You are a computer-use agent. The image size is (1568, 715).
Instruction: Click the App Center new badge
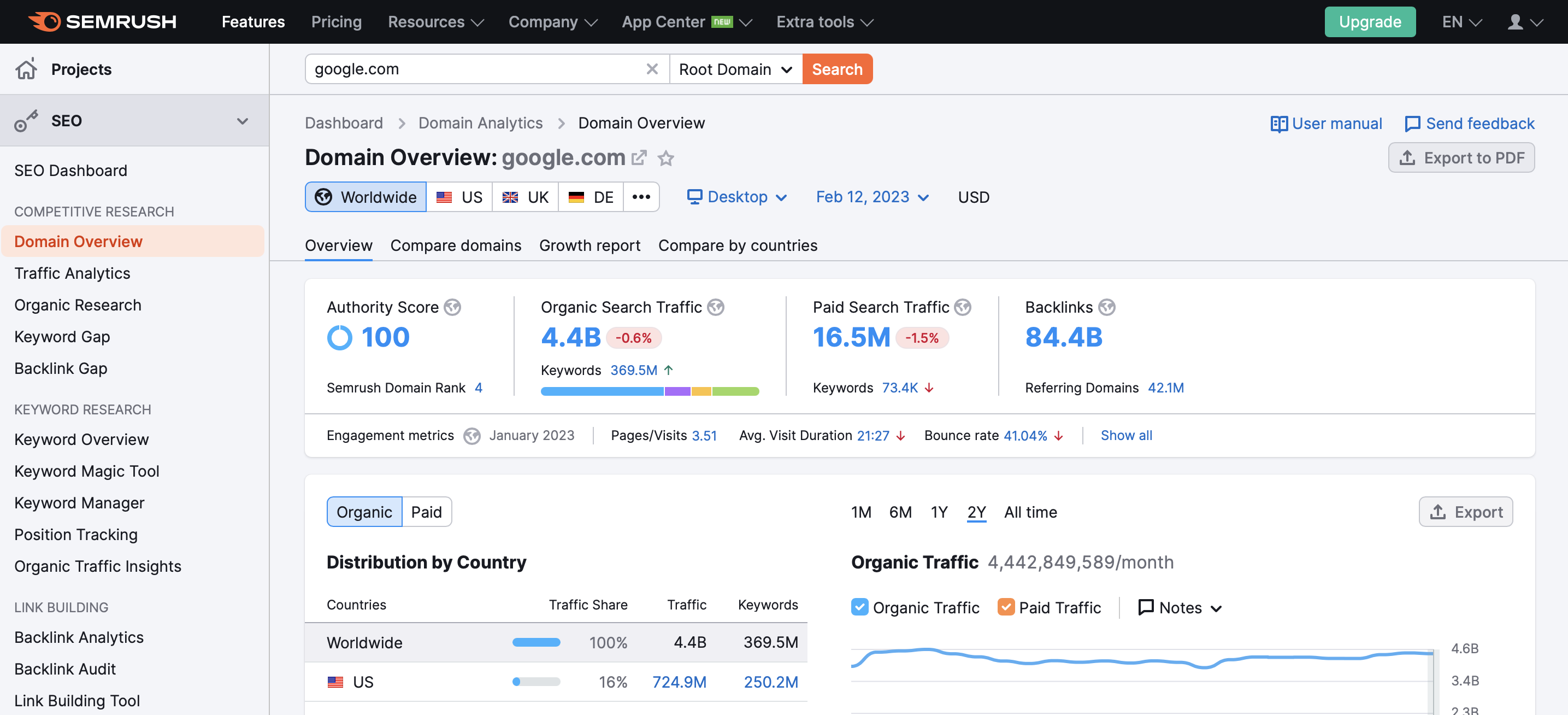[x=722, y=22]
